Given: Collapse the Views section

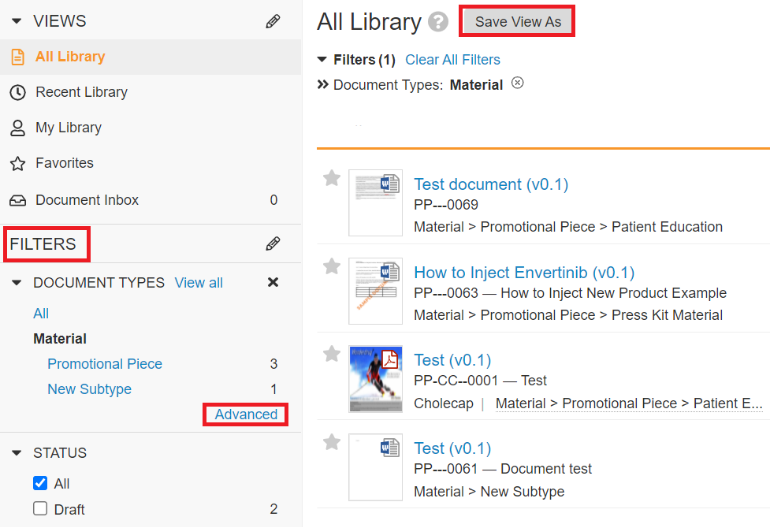Looking at the screenshot, I should click(x=17, y=21).
